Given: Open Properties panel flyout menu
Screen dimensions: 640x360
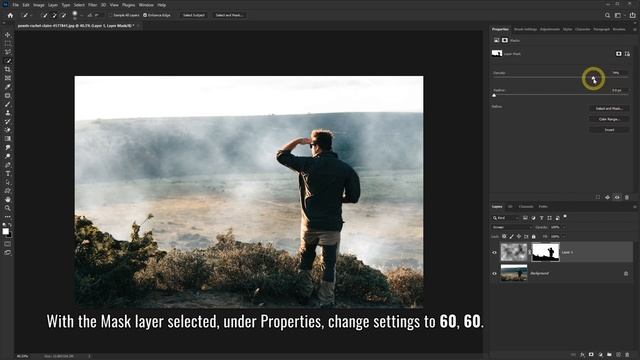Looking at the screenshot, I should (634, 29).
